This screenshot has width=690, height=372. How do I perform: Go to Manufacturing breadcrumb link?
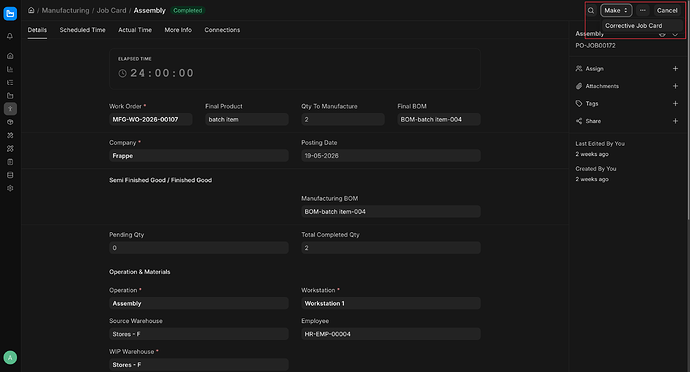(x=65, y=10)
